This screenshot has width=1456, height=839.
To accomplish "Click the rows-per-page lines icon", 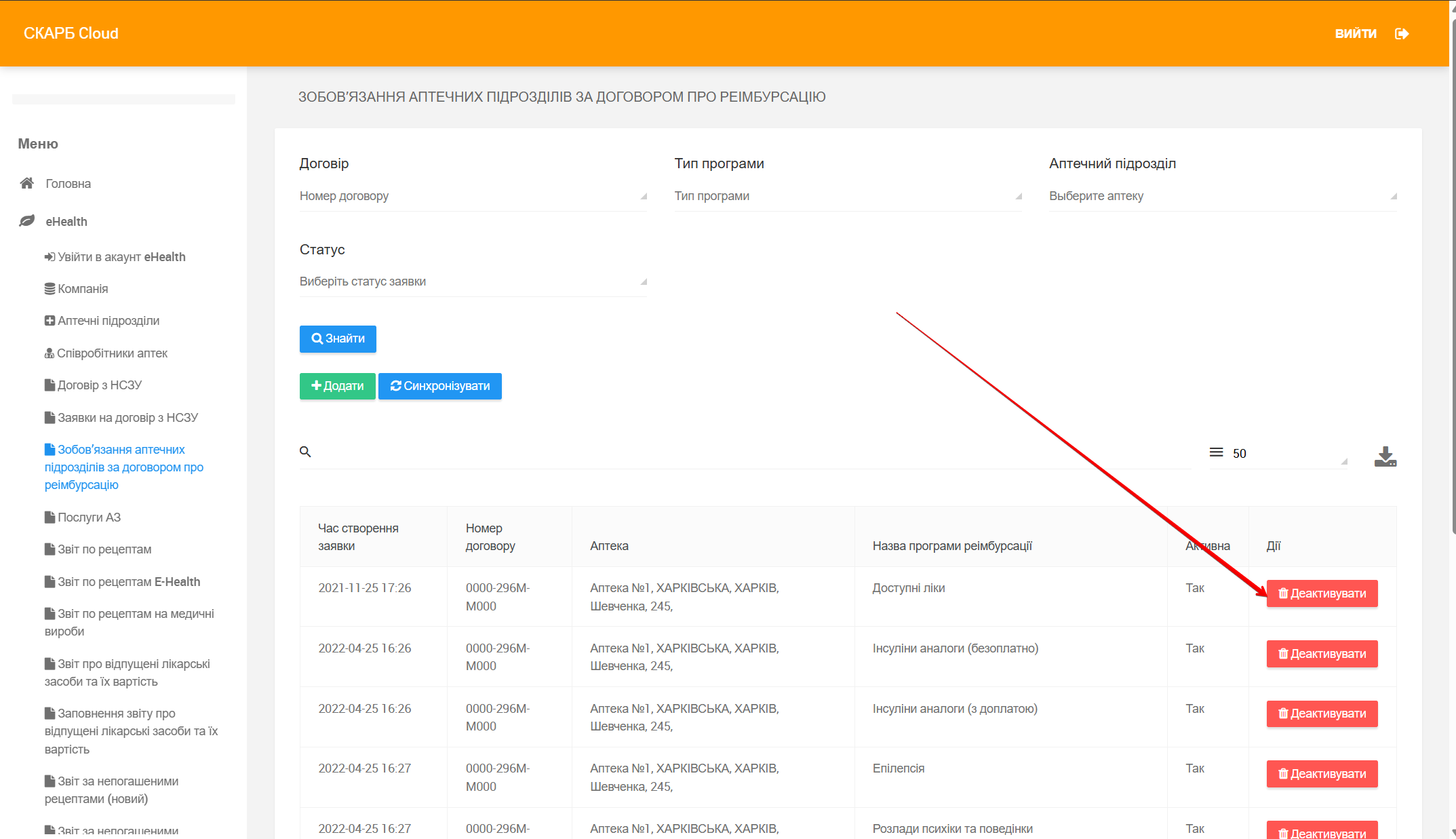I will pos(1216,452).
